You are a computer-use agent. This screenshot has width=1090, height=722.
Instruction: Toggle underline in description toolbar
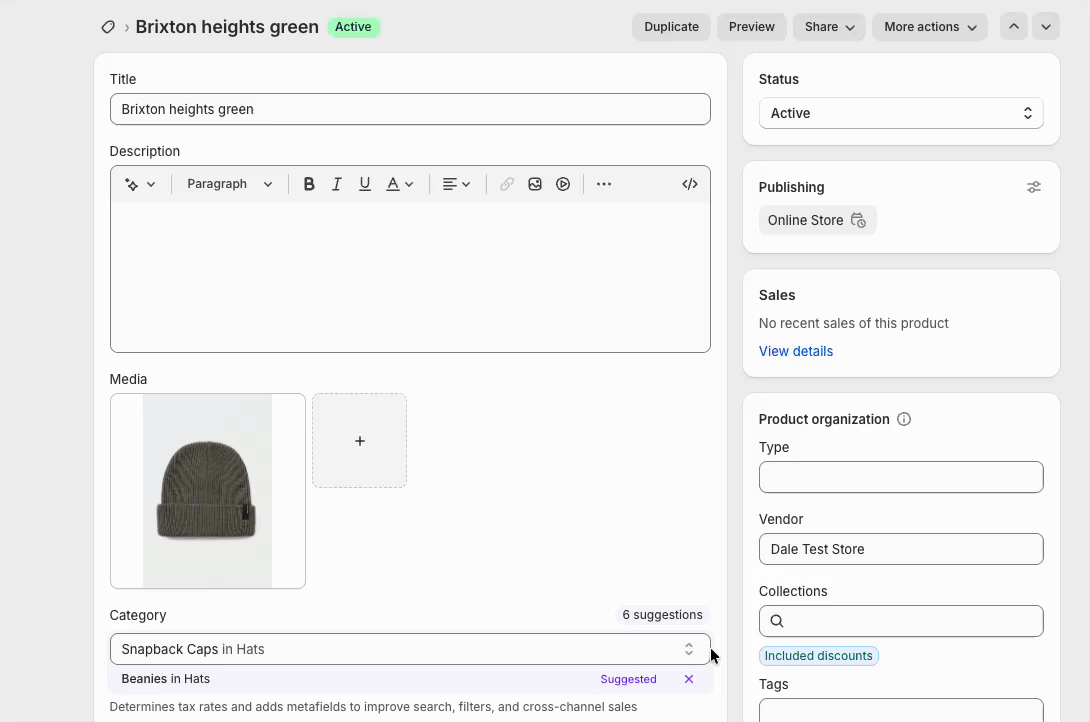pyautogui.click(x=365, y=184)
